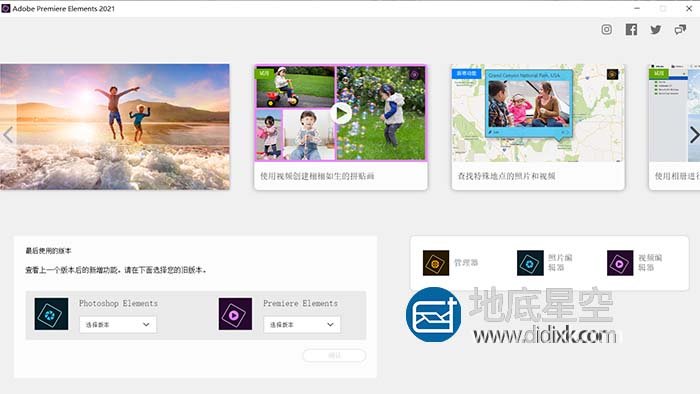The image size is (700, 394).
Task: Go to previous carousel slide arrow
Action: [x=8, y=135]
